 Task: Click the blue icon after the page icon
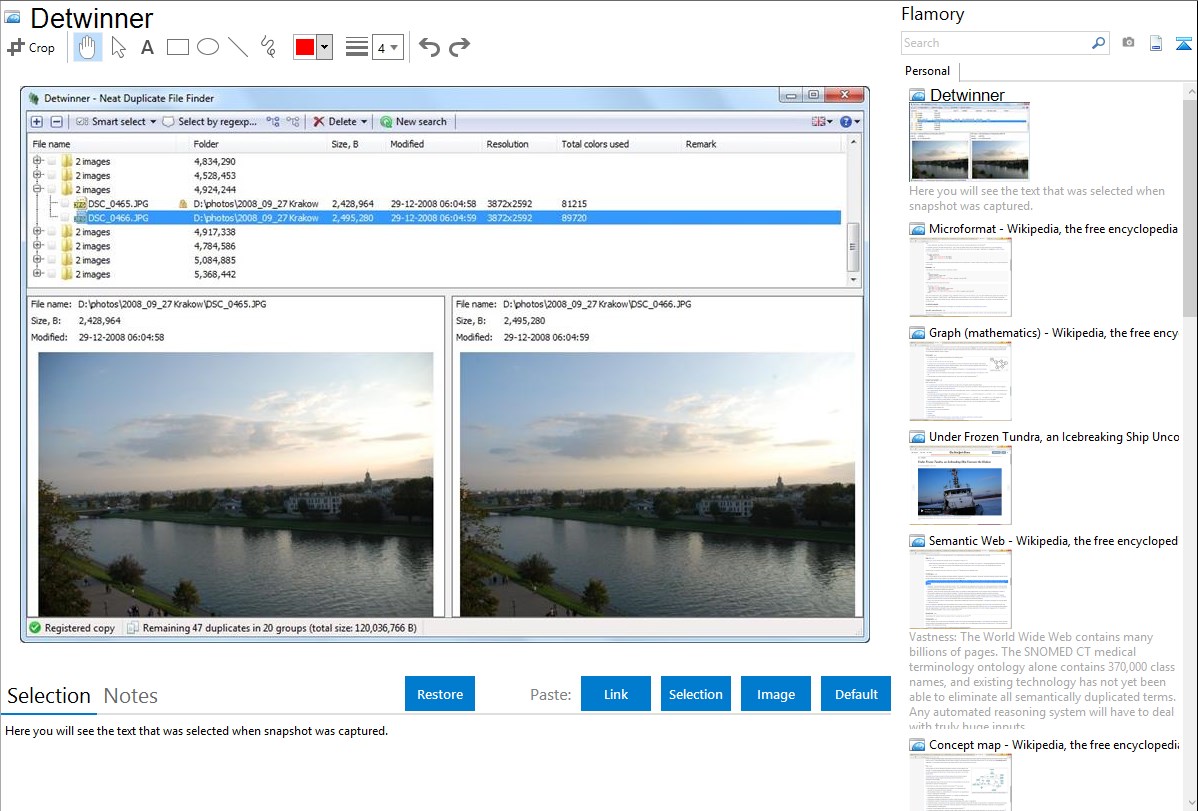(x=1183, y=43)
